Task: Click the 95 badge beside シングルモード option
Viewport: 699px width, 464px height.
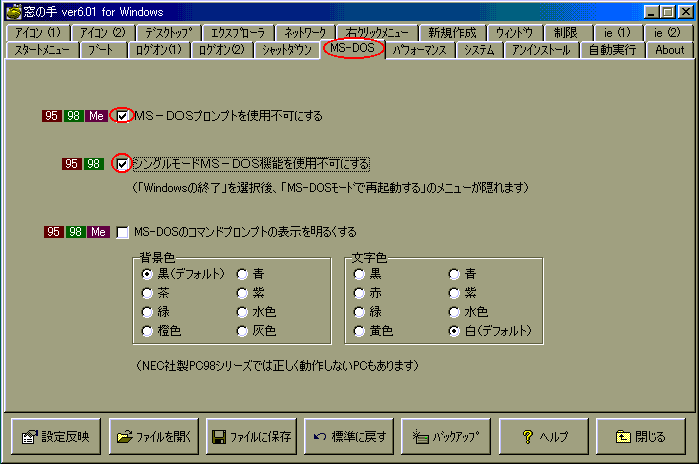Action: pyautogui.click(x=72, y=164)
